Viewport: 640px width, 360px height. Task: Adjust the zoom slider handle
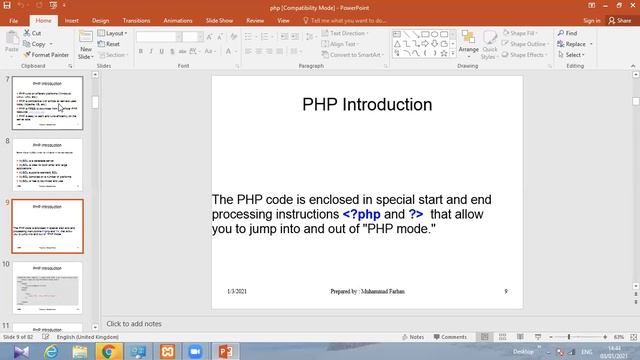569,337
